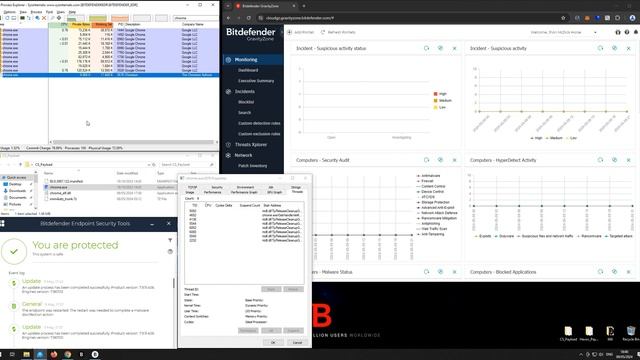
Task: Click OK in the chrome.exe properties dialog
Action: tap(273, 342)
